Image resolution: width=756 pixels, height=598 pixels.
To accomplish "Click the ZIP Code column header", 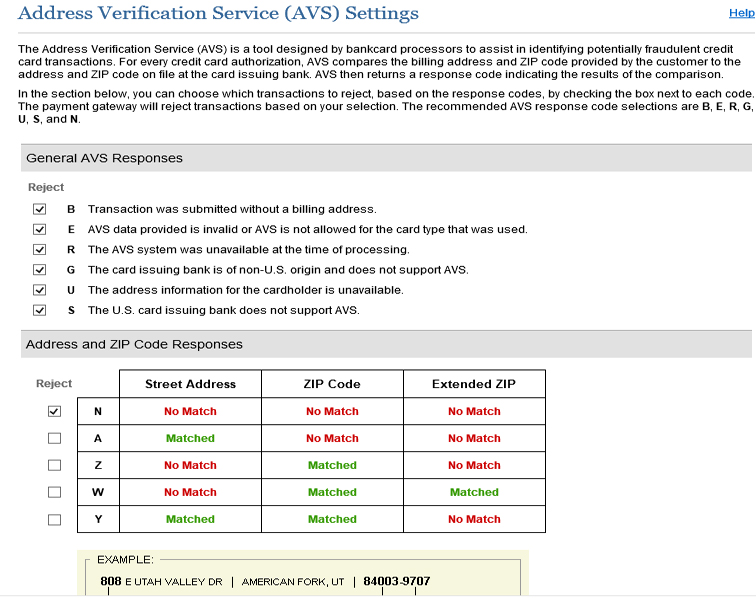I will click(x=332, y=384).
